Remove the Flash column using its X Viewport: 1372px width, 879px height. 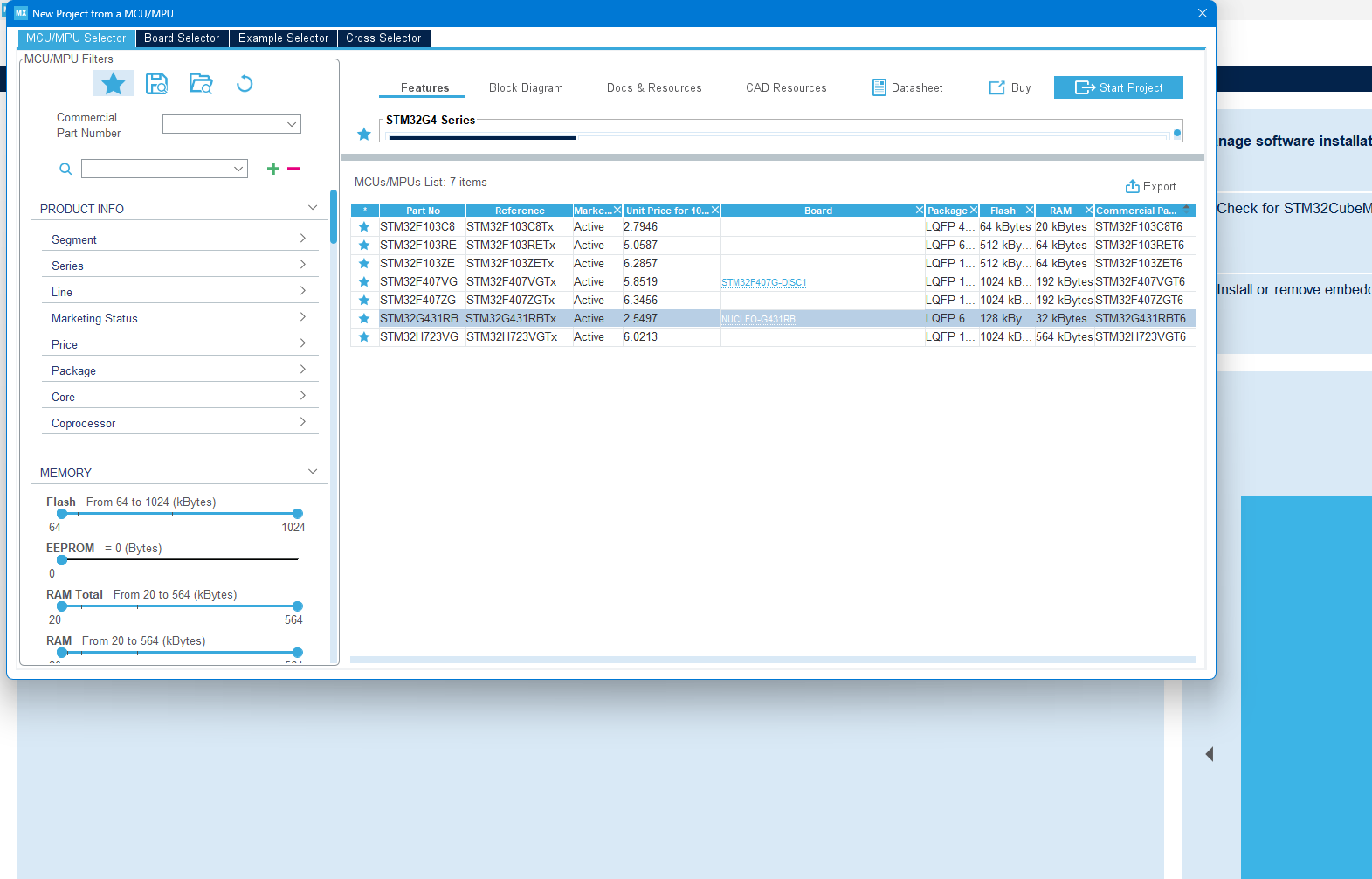(x=1029, y=211)
